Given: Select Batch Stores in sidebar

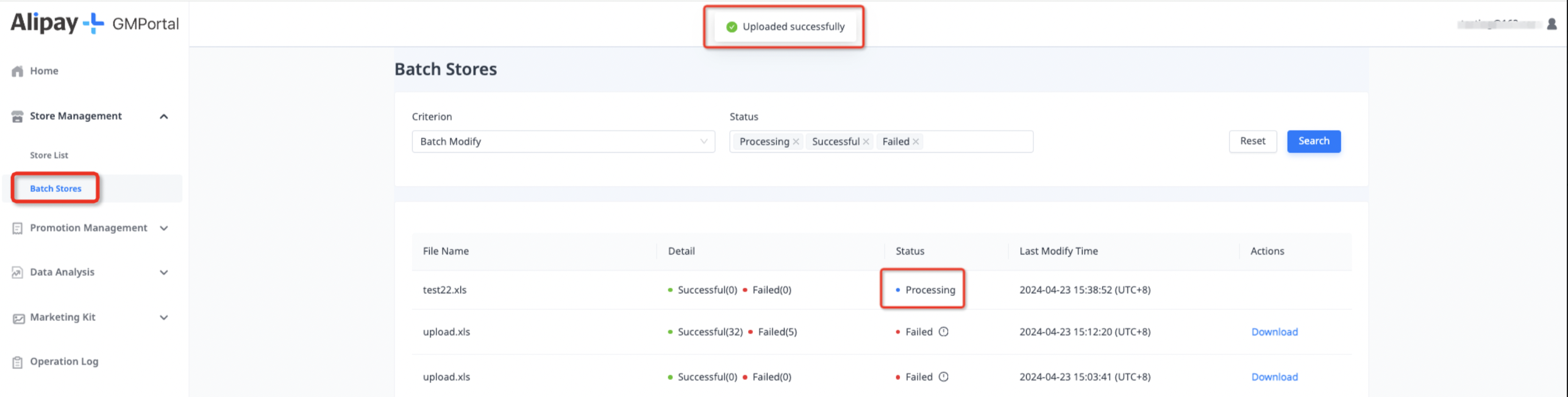Looking at the screenshot, I should (55, 189).
